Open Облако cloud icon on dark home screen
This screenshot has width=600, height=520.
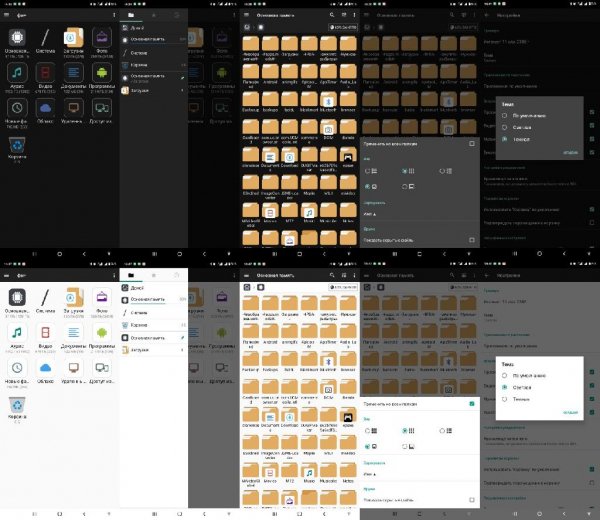(x=45, y=108)
